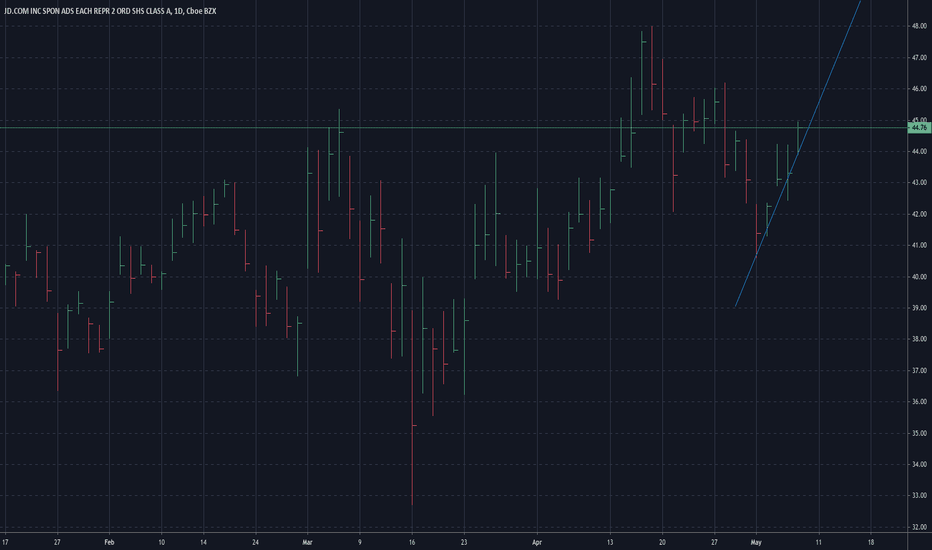This screenshot has width=932, height=550.
Task: Click the 23 date axis label
Action: pyautogui.click(x=464, y=542)
